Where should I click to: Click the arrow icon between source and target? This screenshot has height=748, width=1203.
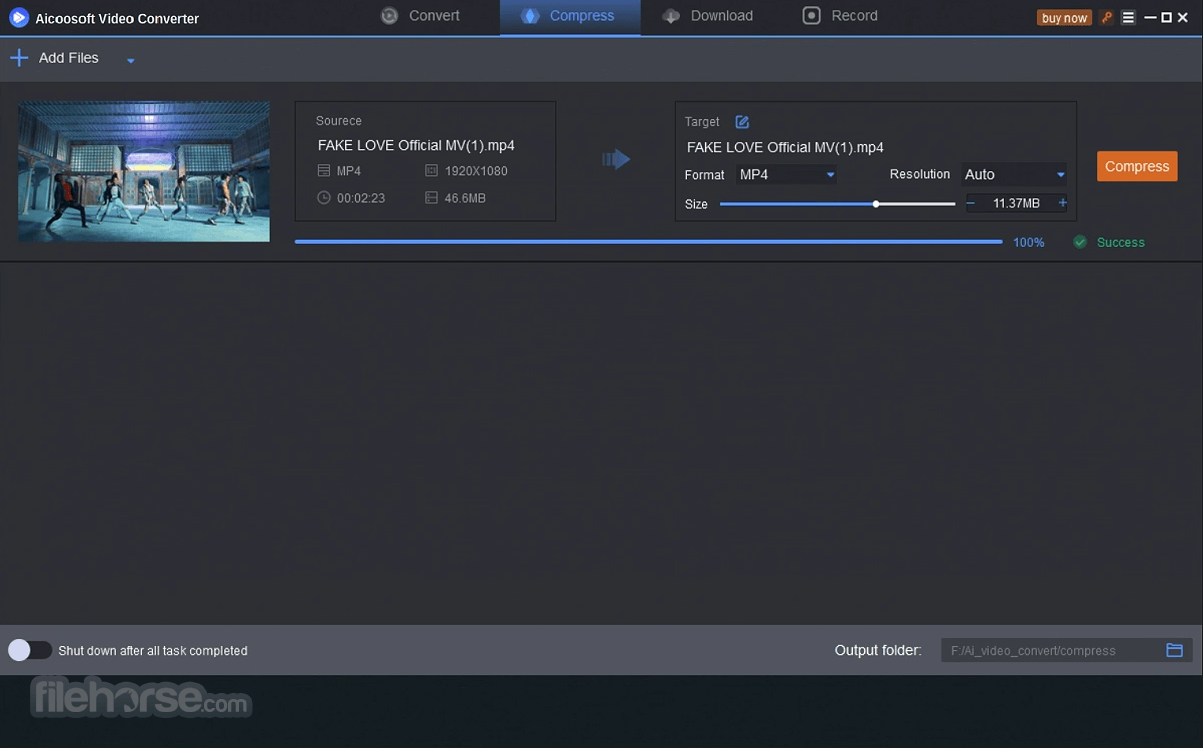tap(616, 159)
